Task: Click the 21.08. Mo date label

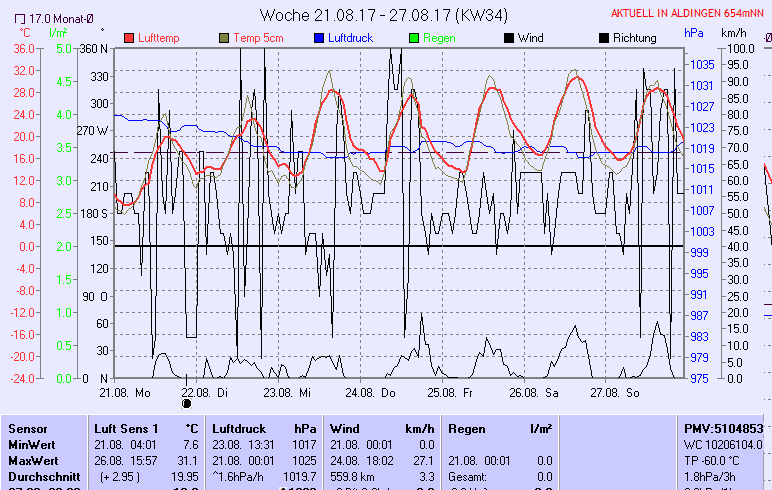Action: 125,392
